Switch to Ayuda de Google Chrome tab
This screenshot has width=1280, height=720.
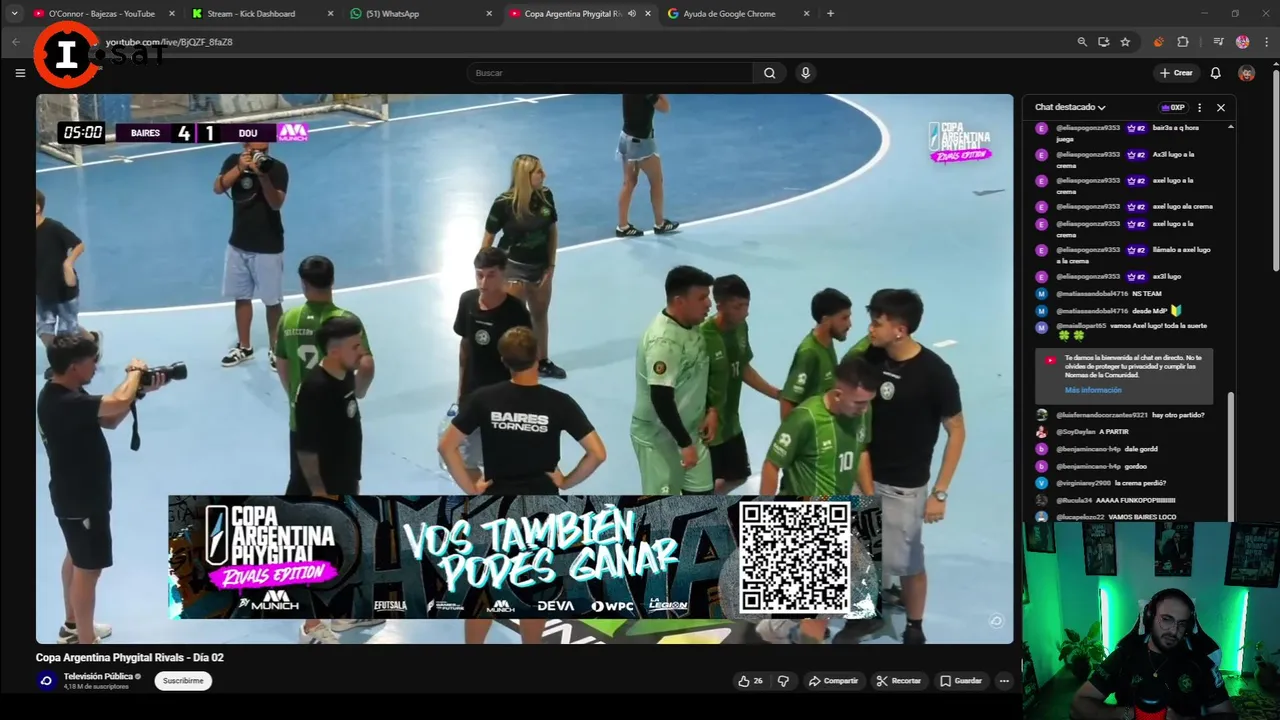[738, 14]
